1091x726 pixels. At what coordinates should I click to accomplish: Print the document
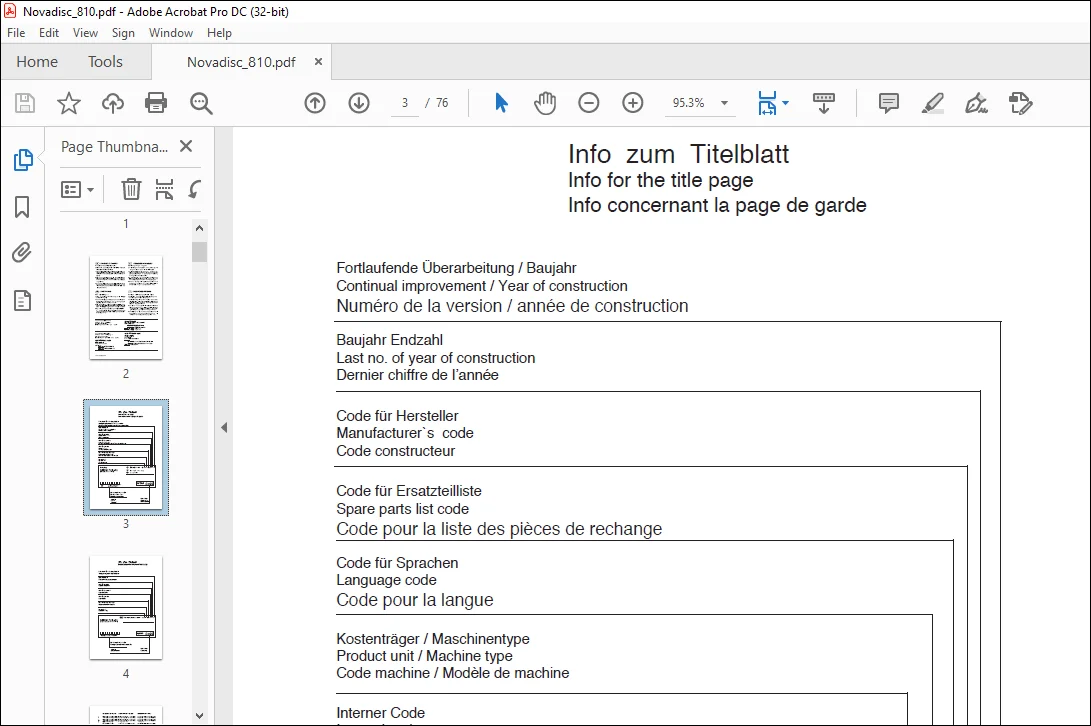click(156, 103)
